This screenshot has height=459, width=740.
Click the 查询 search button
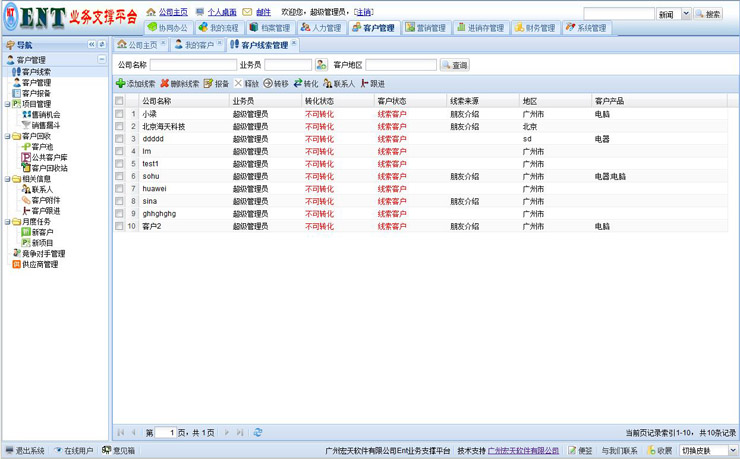coord(455,65)
